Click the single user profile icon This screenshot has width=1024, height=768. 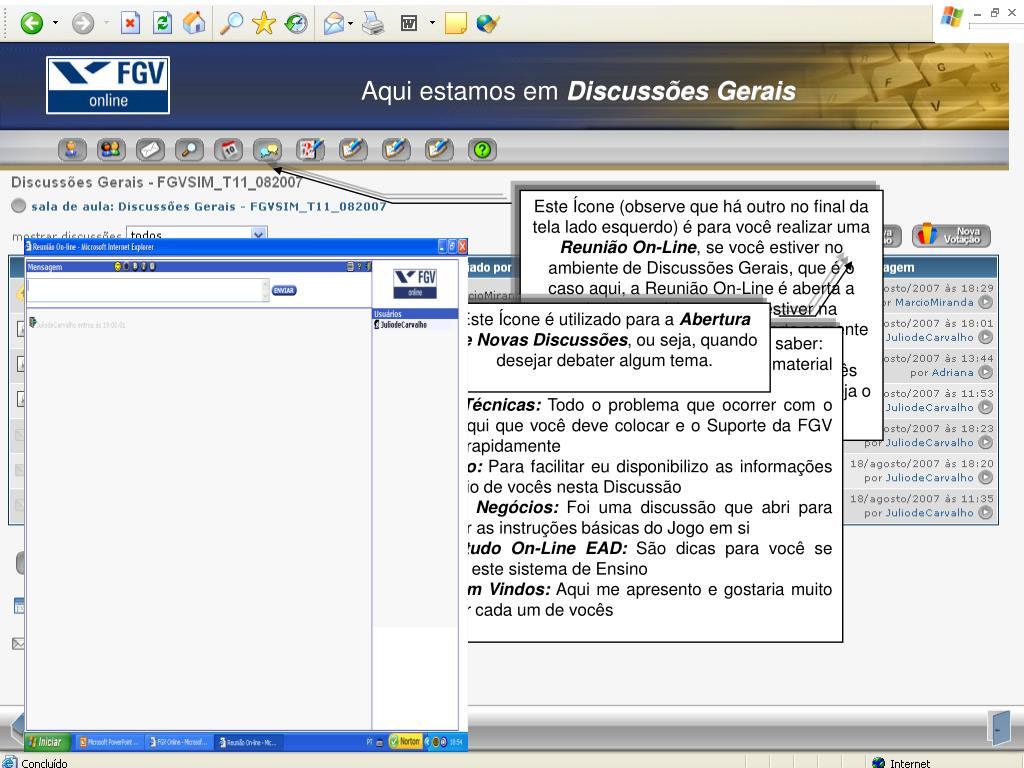click(72, 150)
